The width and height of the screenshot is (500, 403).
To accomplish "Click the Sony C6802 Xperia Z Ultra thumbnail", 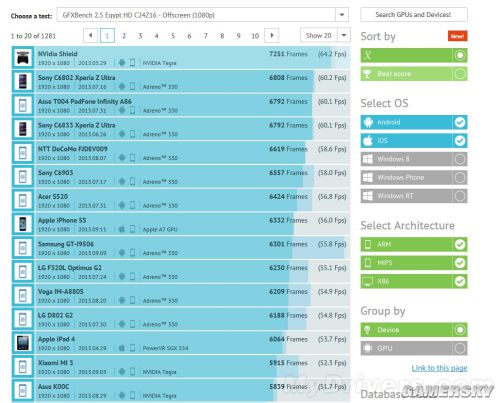I will point(23,82).
